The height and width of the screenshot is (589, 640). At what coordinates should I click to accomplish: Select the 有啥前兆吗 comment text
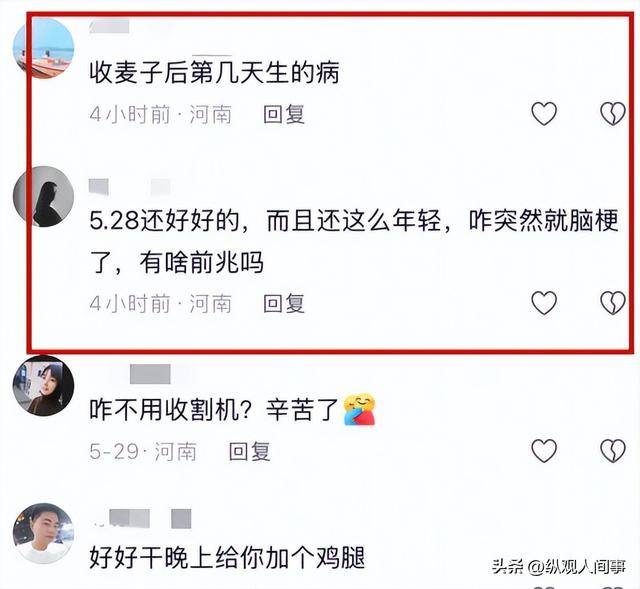click(x=202, y=262)
